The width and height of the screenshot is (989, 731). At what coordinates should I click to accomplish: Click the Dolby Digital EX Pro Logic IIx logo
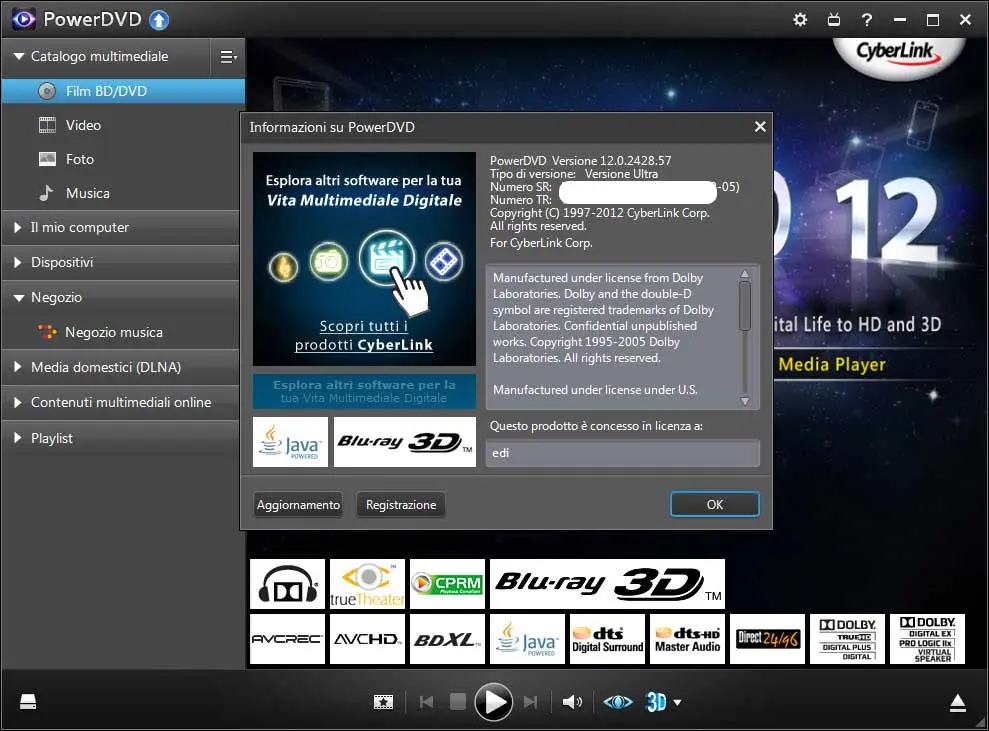pos(927,639)
